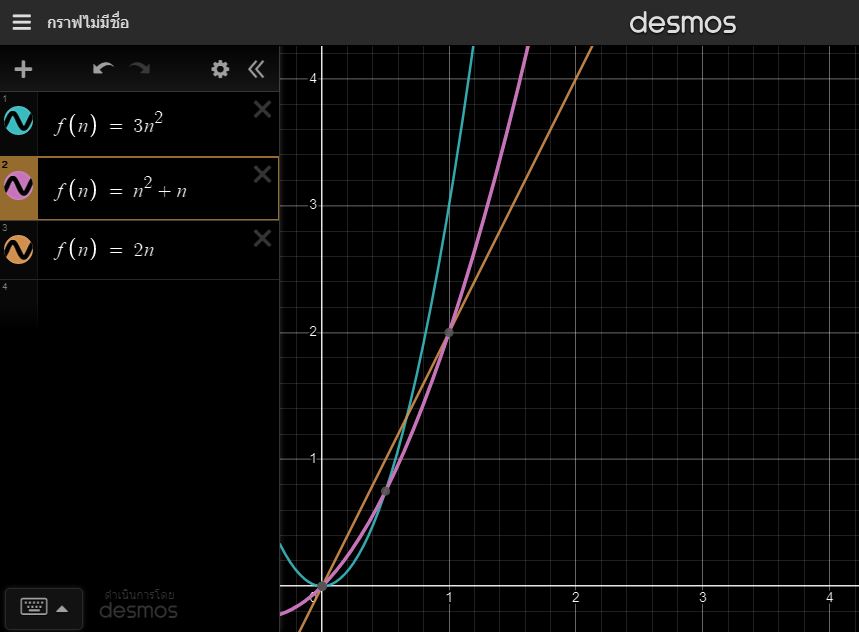
Task: Click the add expression plus icon
Action: point(23,69)
